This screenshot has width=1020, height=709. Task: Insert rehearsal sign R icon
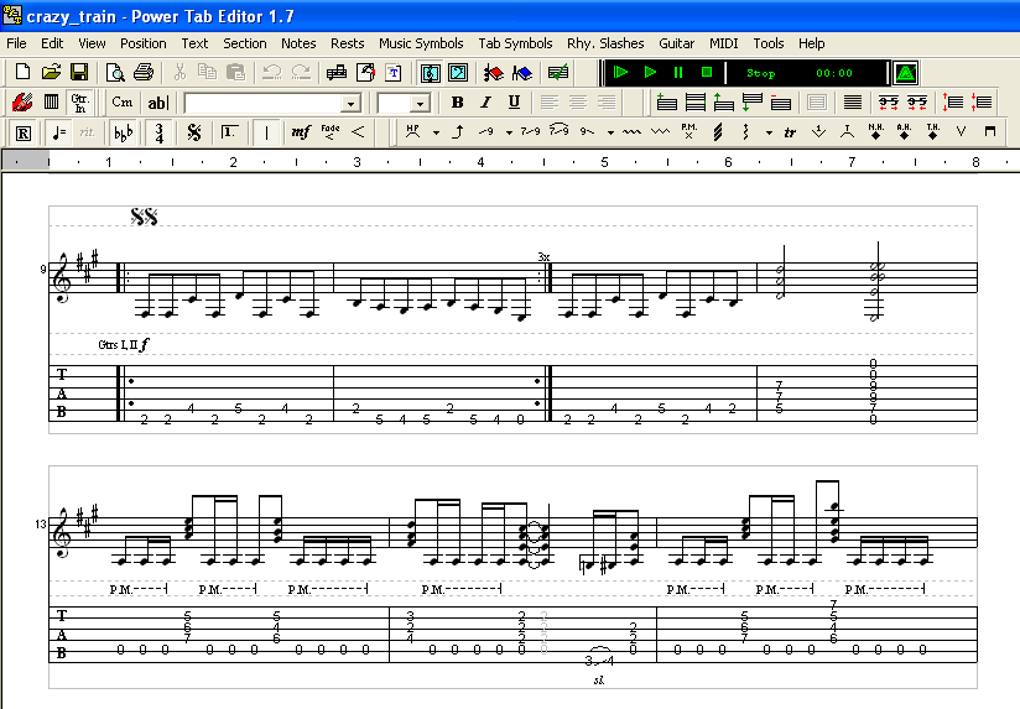23,133
